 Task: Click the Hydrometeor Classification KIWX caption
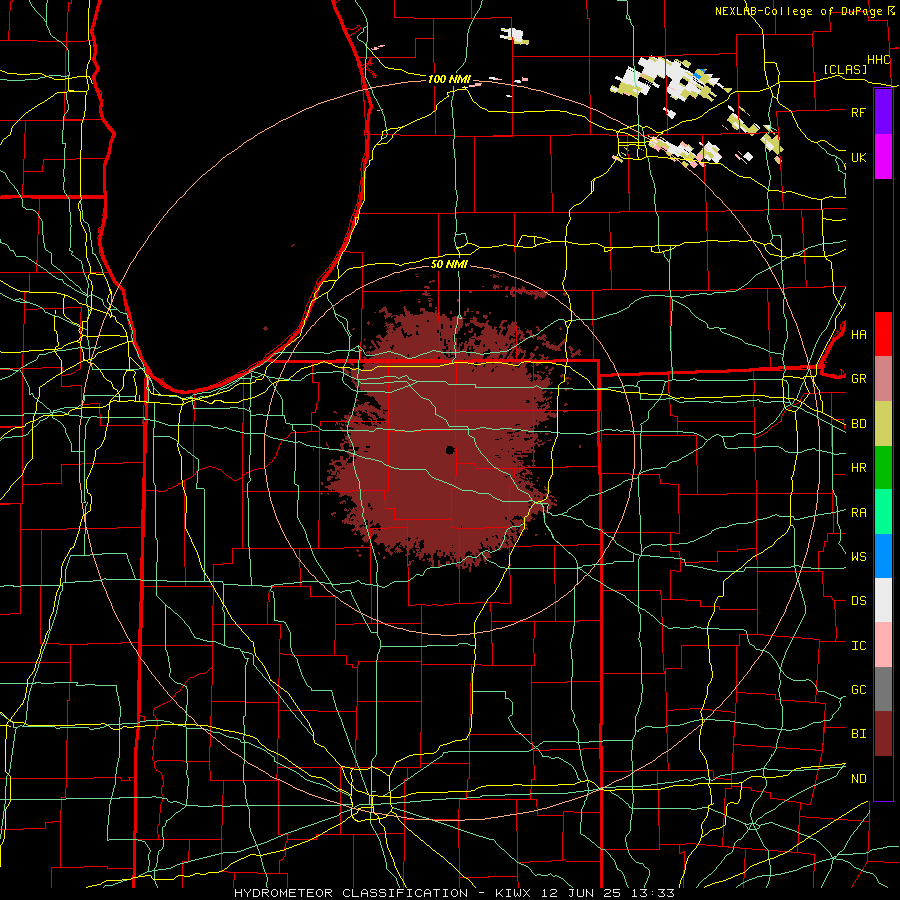[x=454, y=893]
